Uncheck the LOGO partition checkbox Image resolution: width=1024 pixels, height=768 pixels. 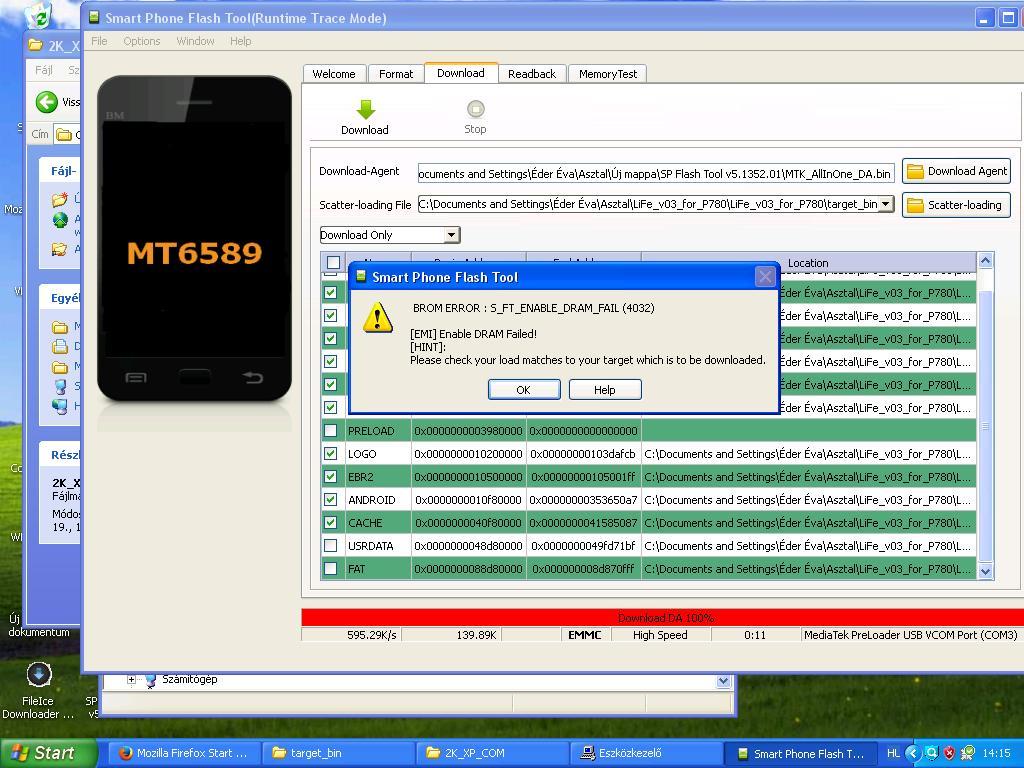[x=330, y=453]
